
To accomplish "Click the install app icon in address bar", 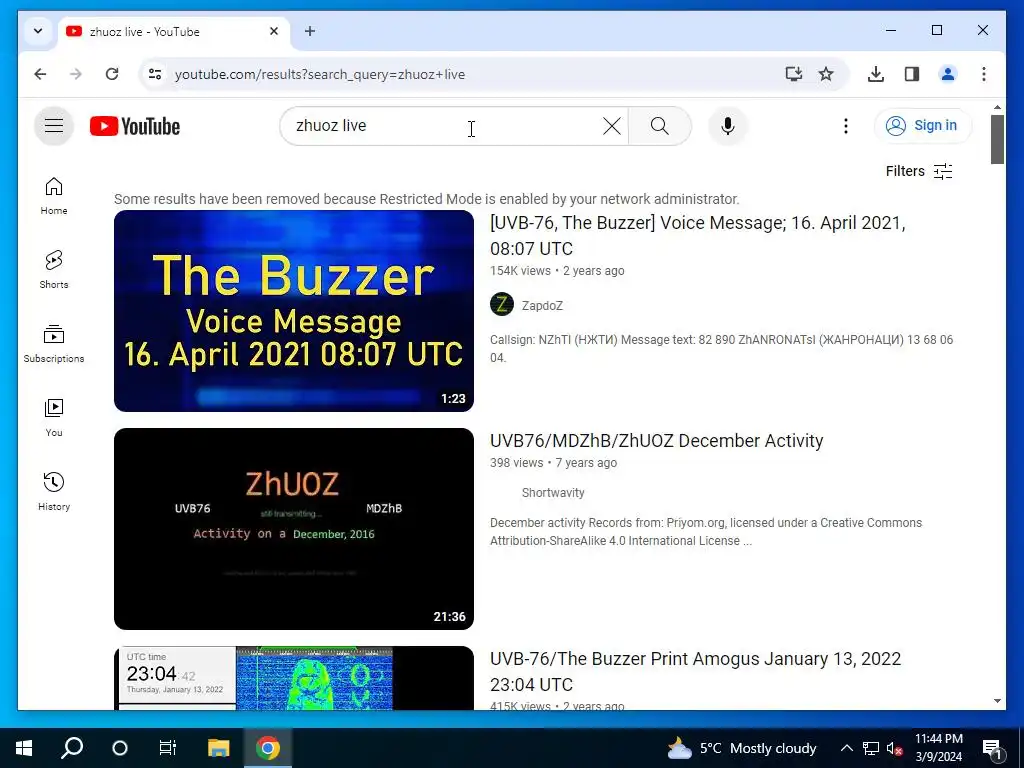I will (793, 74).
